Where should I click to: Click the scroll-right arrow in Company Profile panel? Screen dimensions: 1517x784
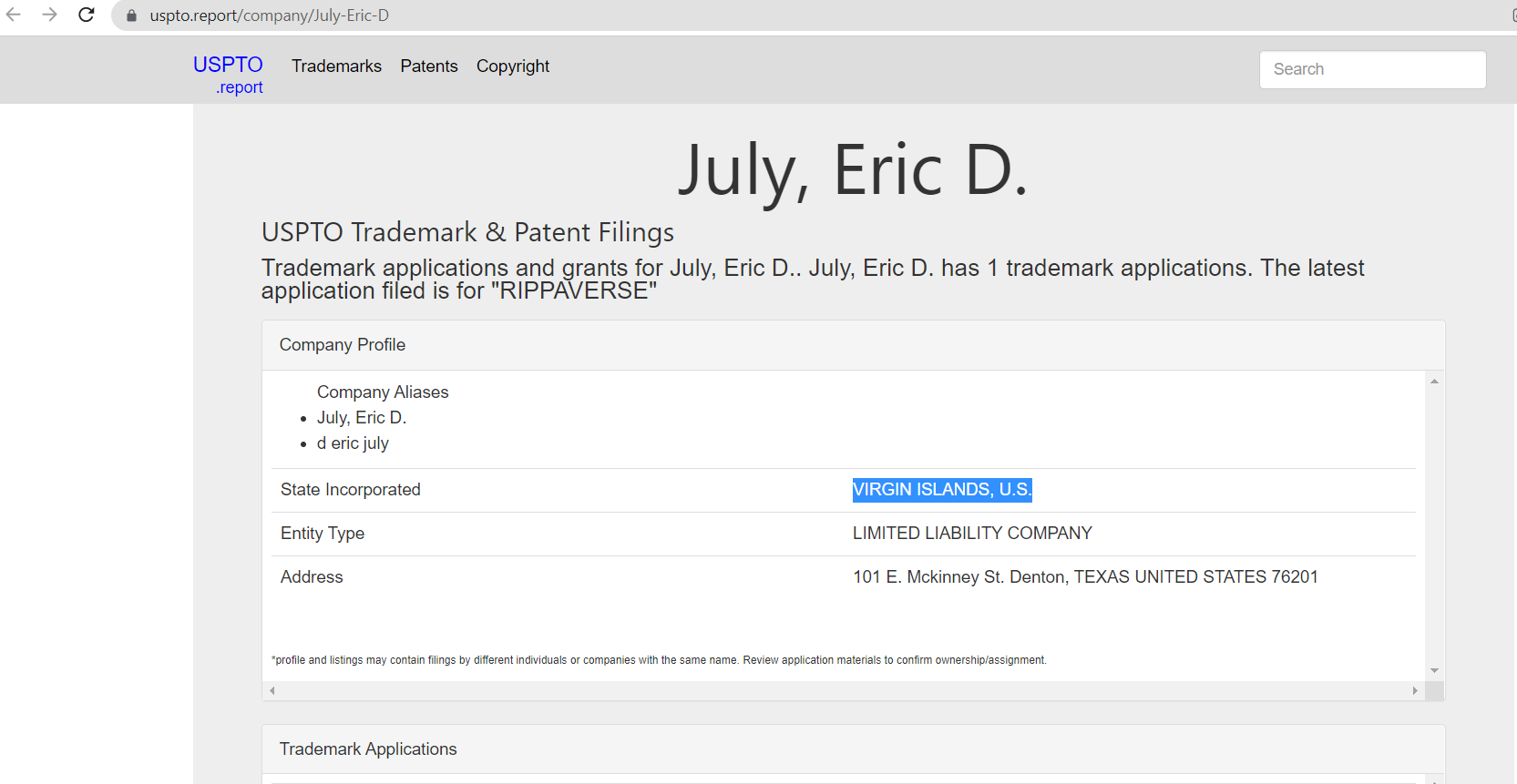1415,690
